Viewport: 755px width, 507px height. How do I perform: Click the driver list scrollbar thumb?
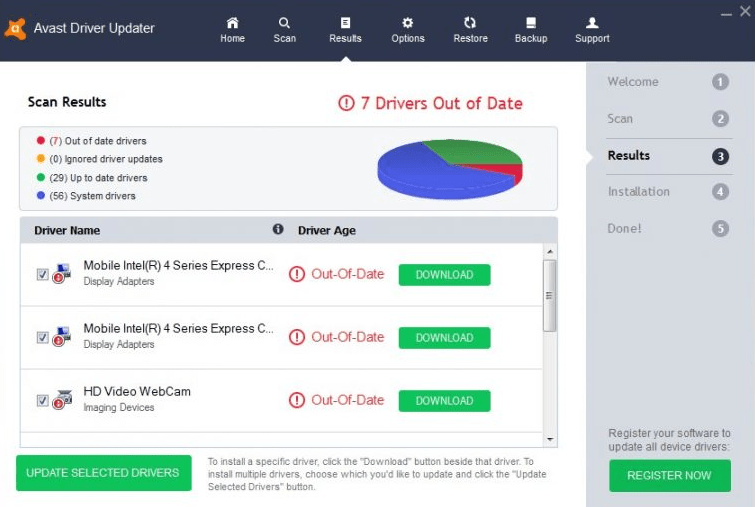[x=549, y=296]
